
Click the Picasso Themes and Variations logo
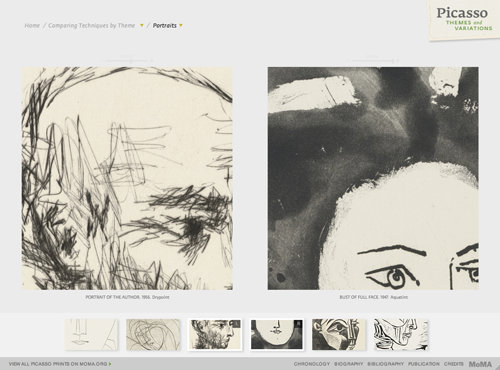tap(464, 19)
